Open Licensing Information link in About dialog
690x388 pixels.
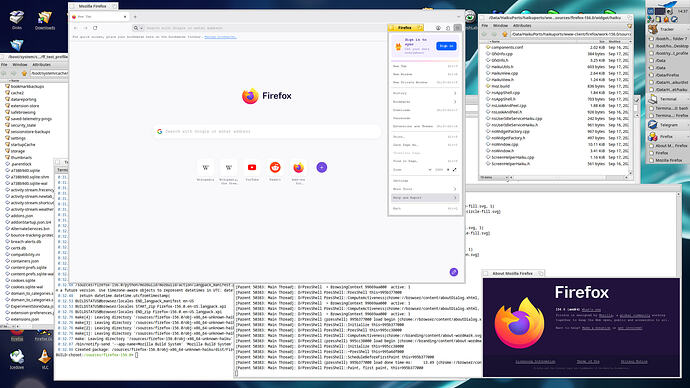pos(535,362)
